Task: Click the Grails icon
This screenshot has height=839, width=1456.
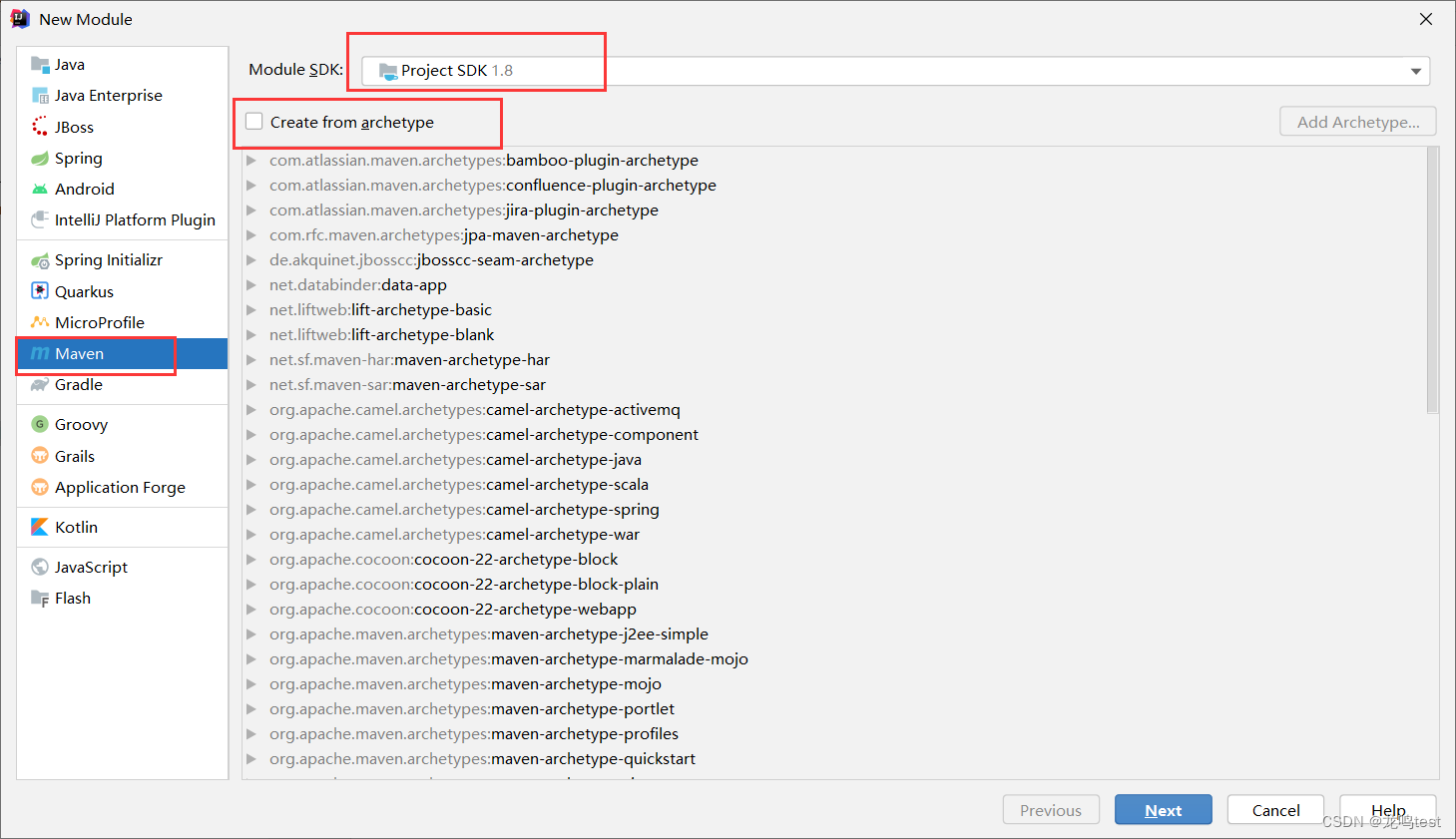Action: pyautogui.click(x=40, y=456)
